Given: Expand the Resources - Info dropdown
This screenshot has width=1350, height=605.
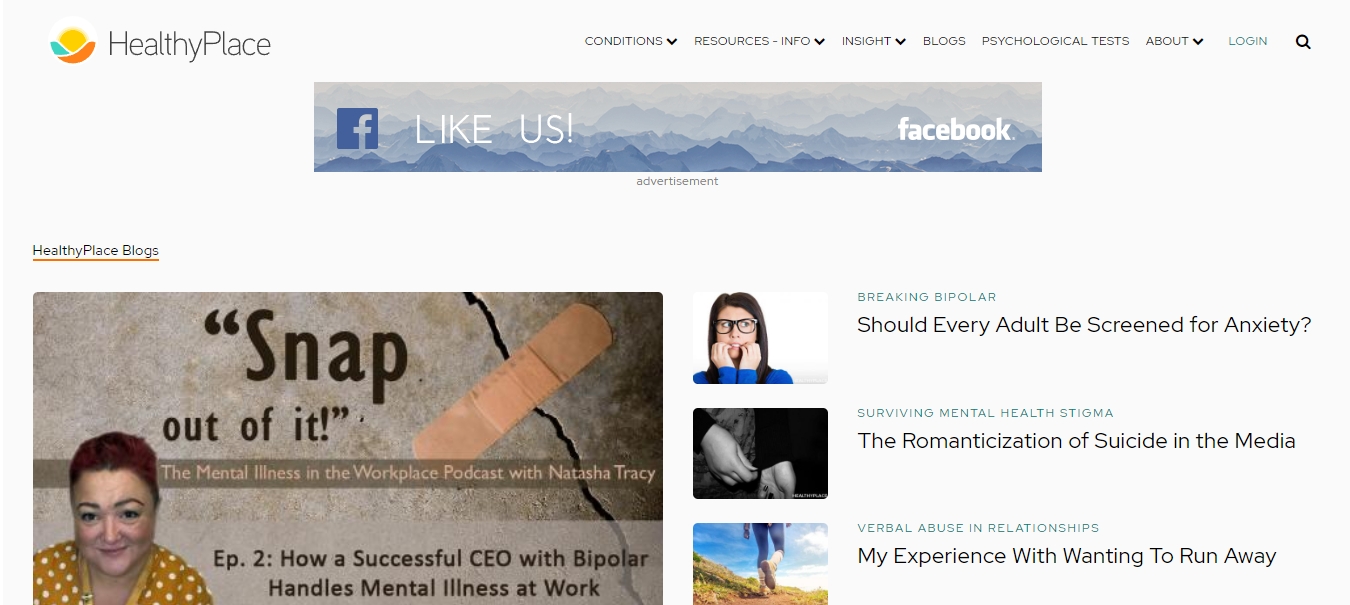Looking at the screenshot, I should [x=760, y=41].
